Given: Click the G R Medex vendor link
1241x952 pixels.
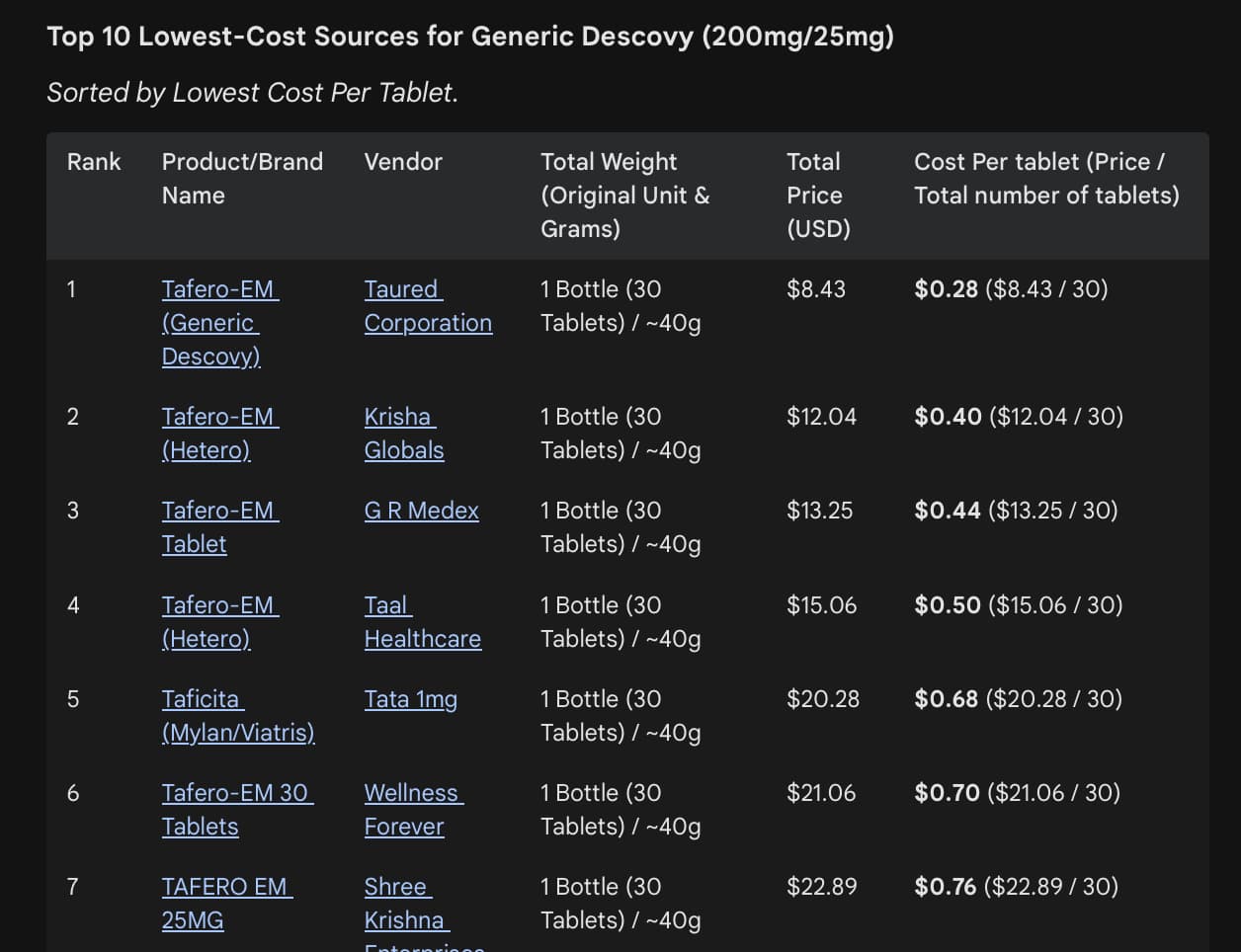Looking at the screenshot, I should point(421,511).
